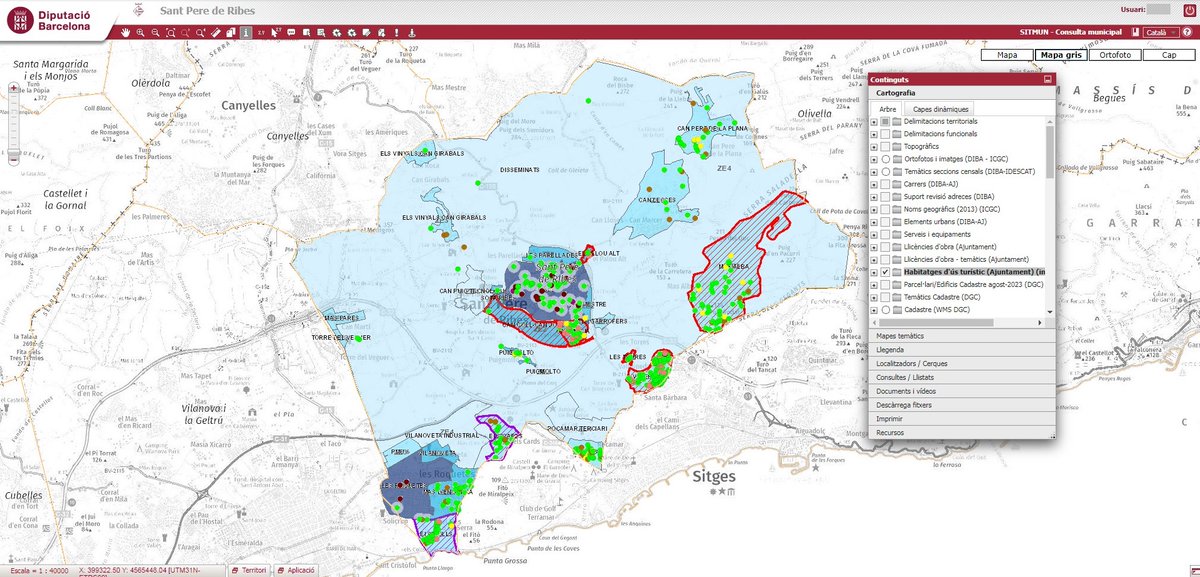Switch base map to Mapa
The height and width of the screenshot is (577, 1200).
point(1007,55)
